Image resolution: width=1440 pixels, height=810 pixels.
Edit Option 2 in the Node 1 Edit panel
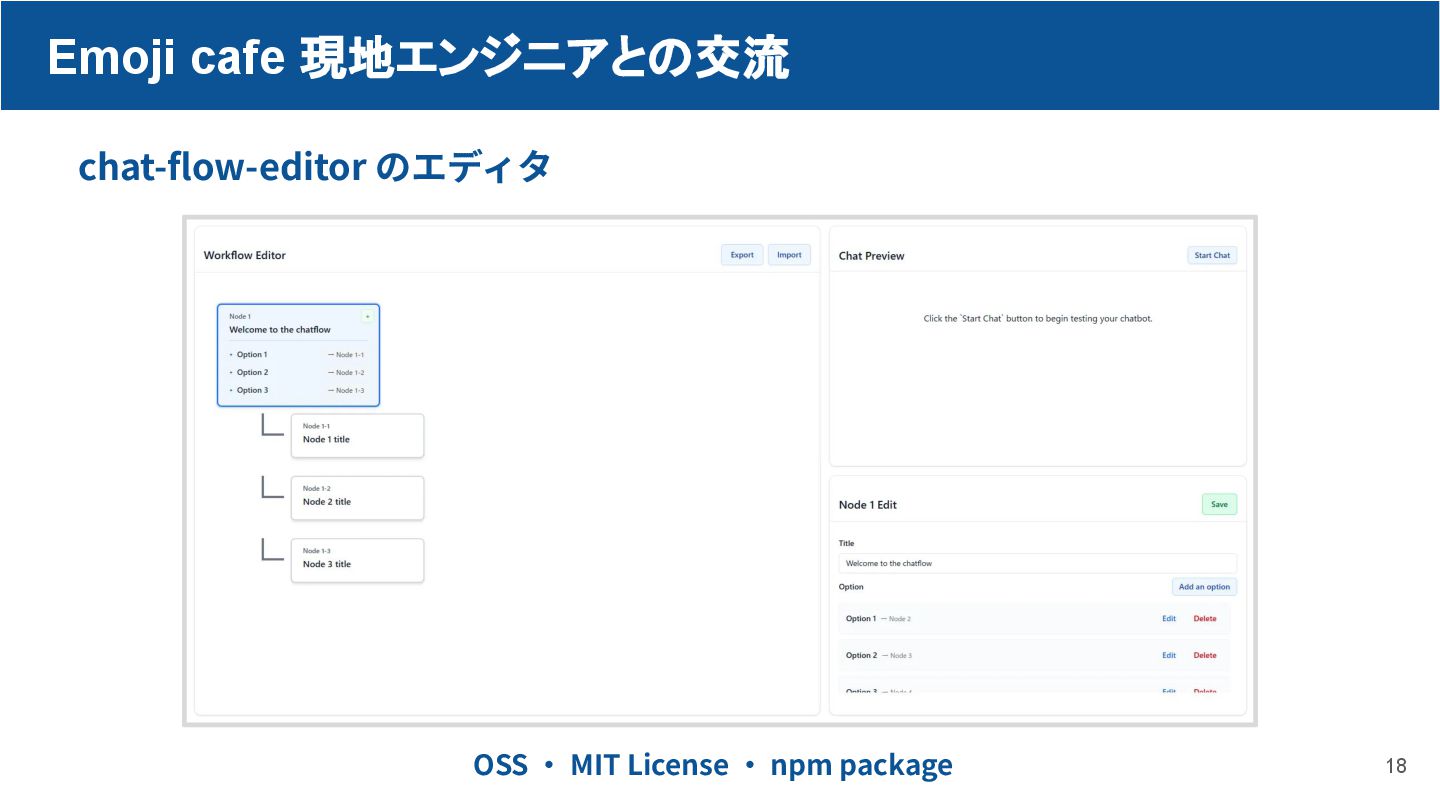click(x=1169, y=656)
